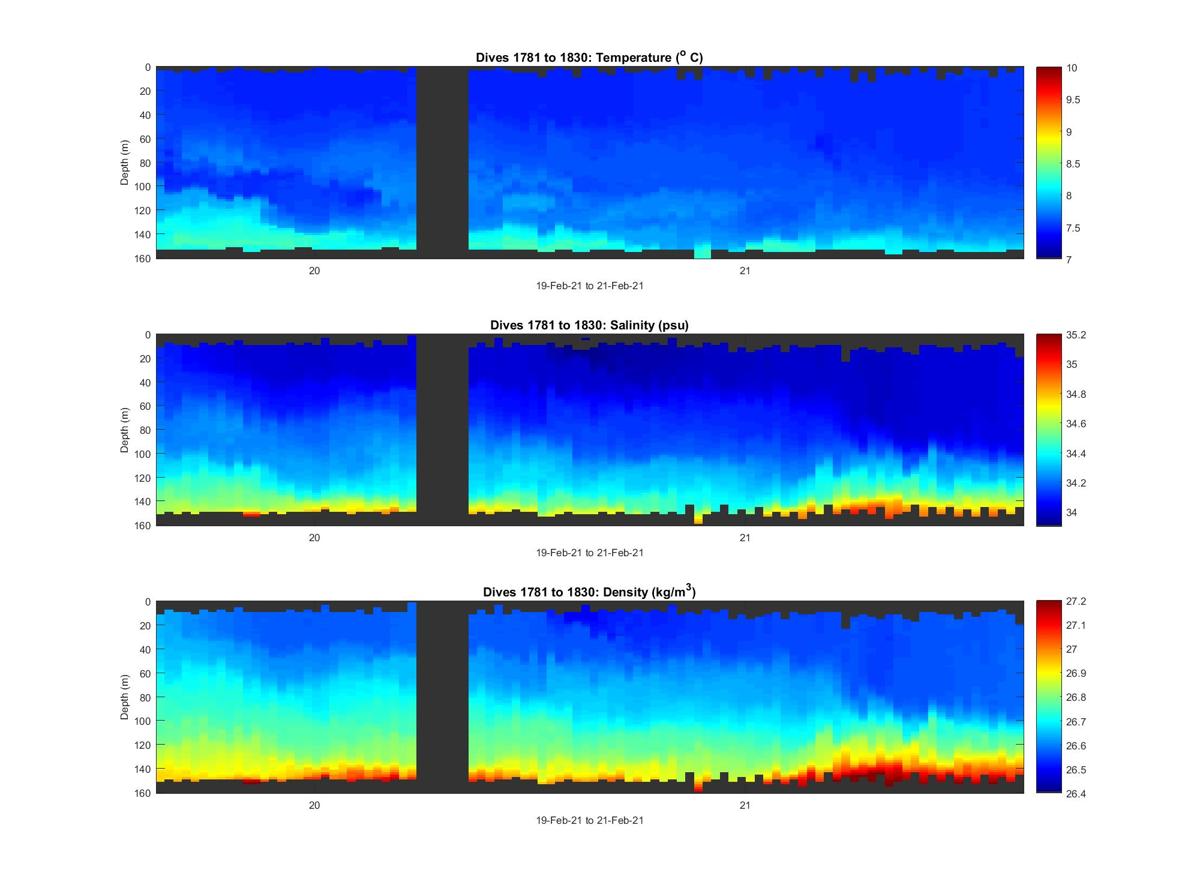The width and height of the screenshot is (1200, 892).
Task: Click the 7.5 tick on Temperature colorbar
Action: tap(1074, 228)
